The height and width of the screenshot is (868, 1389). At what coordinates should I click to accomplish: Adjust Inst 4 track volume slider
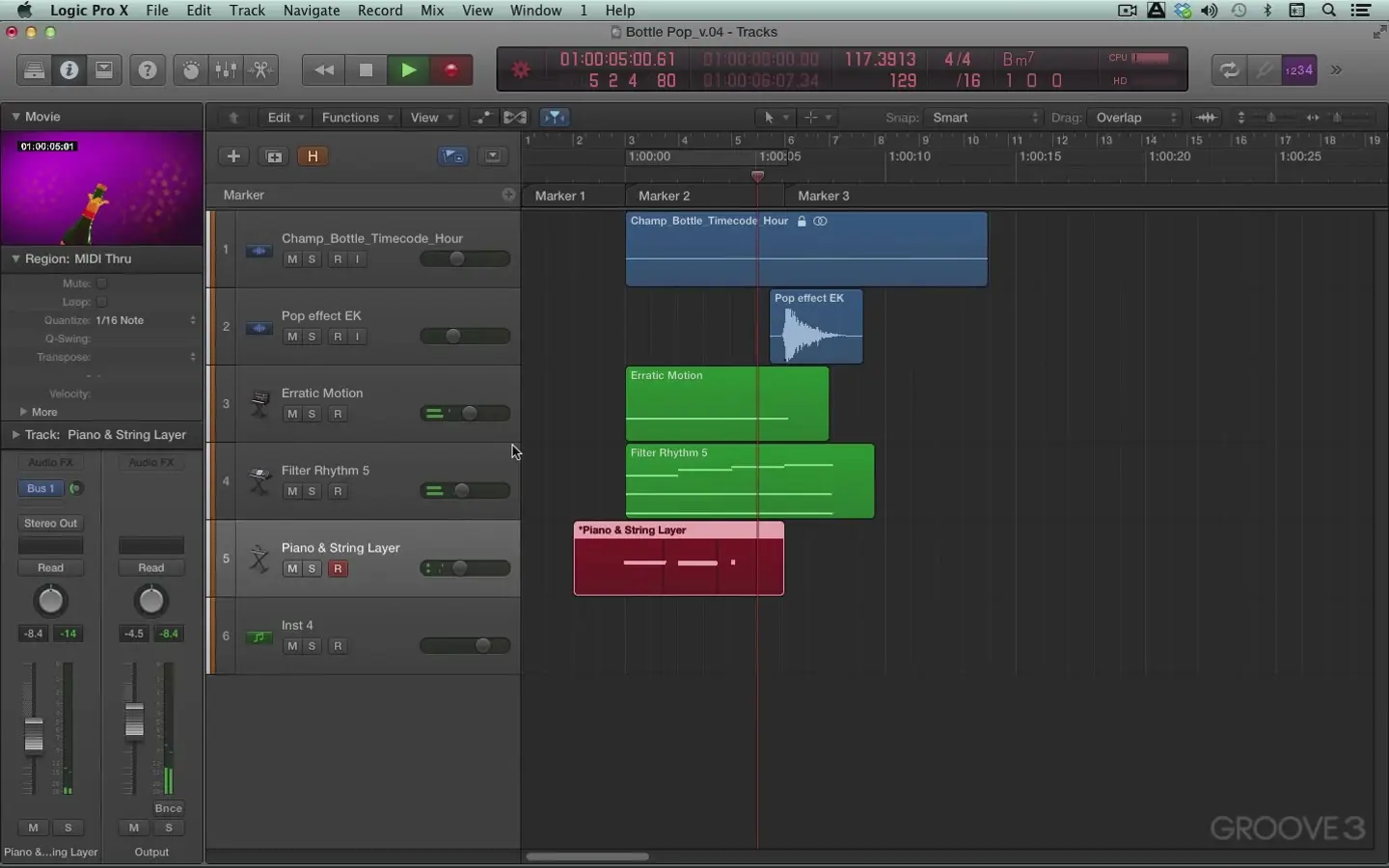[x=465, y=645]
